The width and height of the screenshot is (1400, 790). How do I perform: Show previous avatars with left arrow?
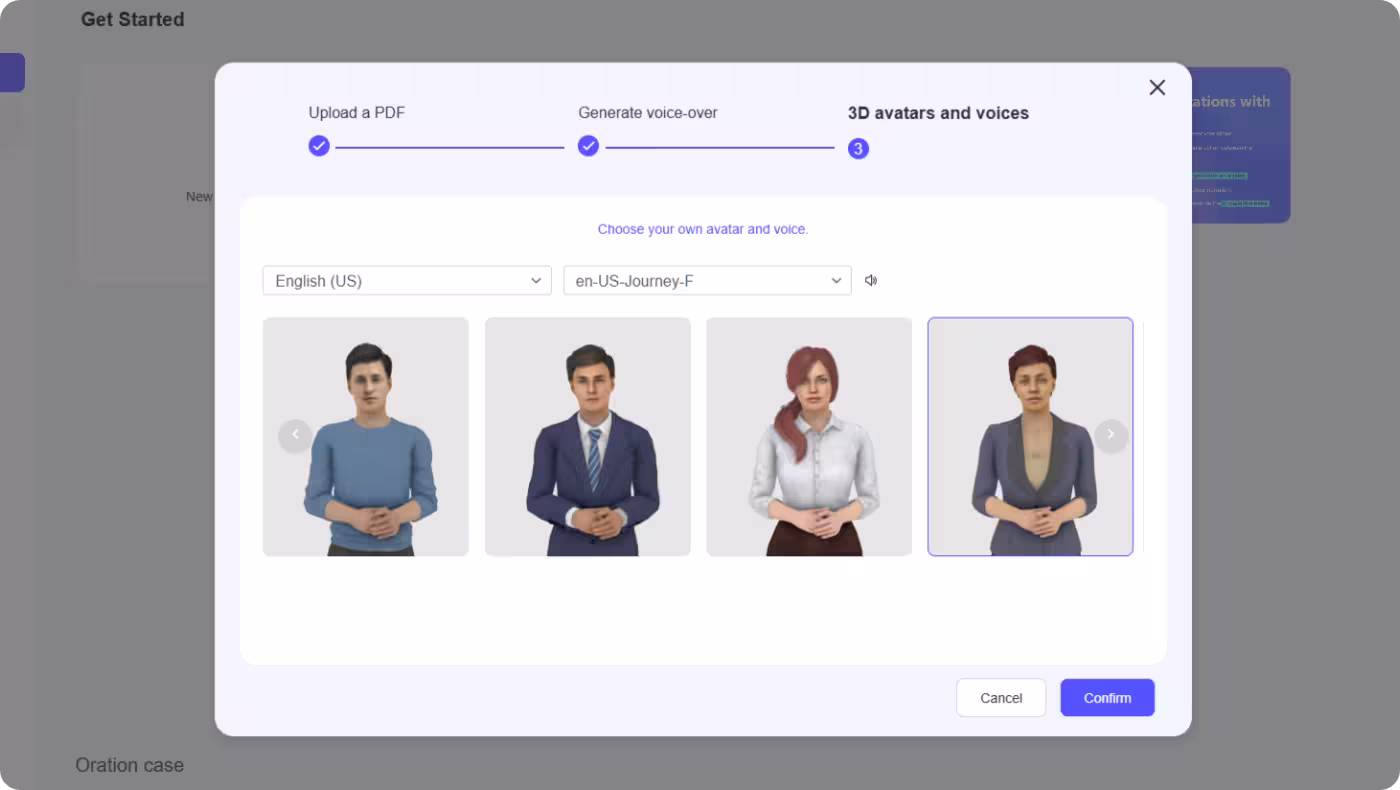click(x=295, y=436)
